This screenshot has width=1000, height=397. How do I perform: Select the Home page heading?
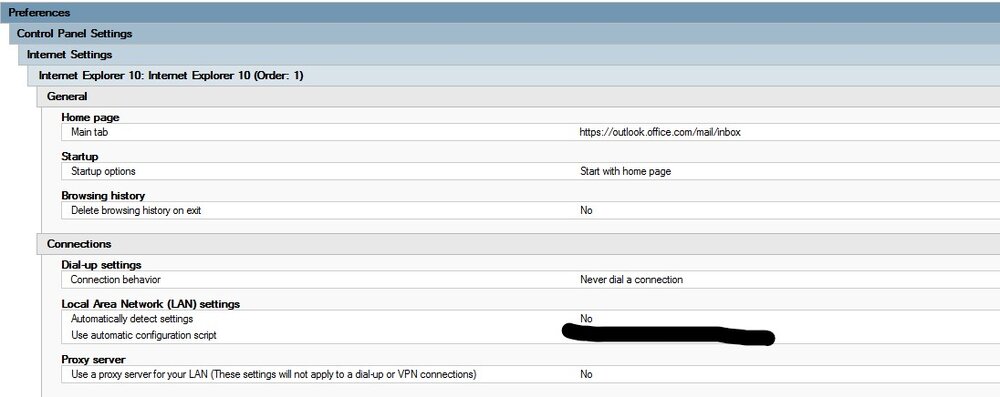[90, 117]
